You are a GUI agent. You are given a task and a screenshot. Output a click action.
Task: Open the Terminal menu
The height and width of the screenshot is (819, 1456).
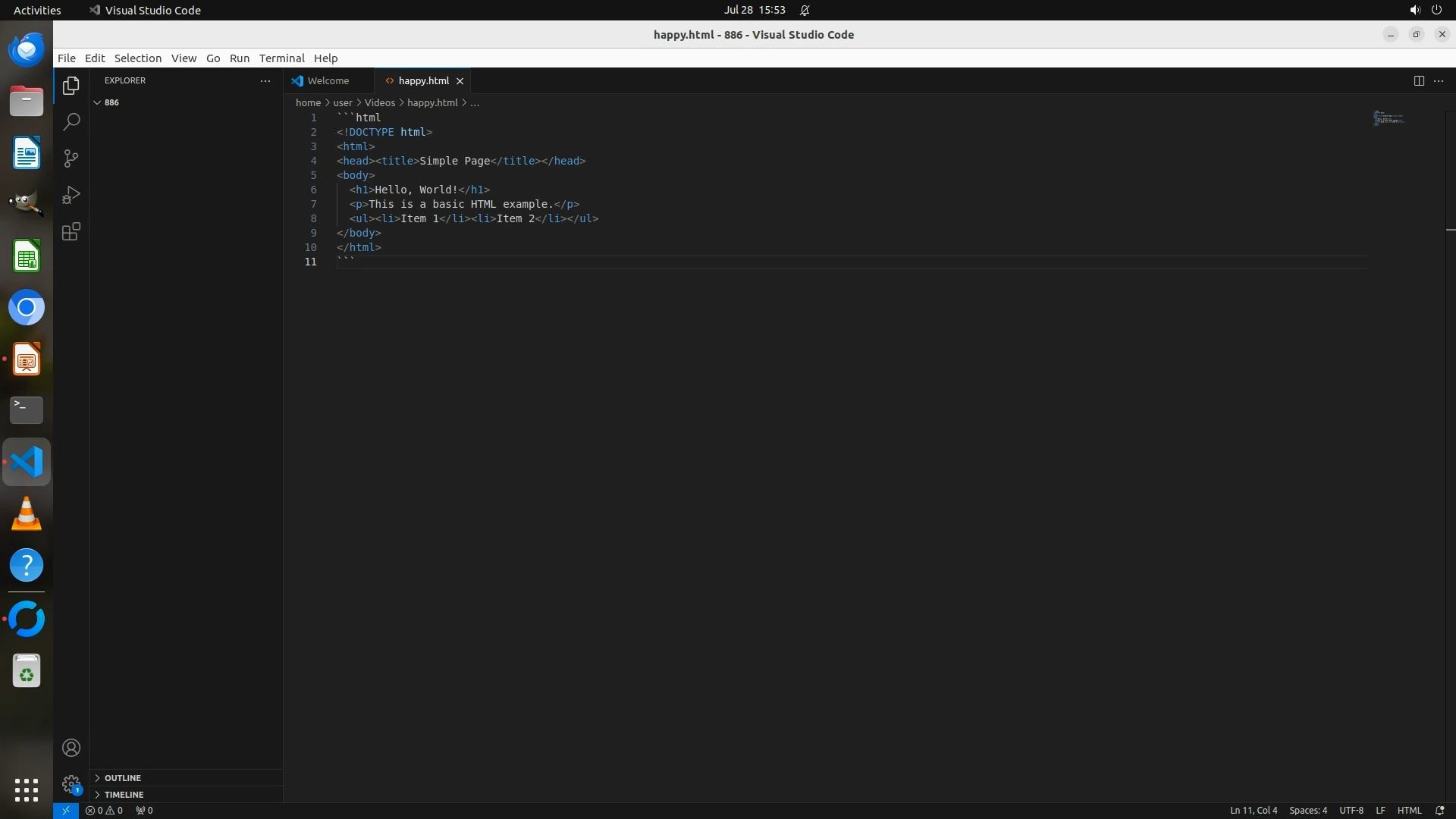point(281,58)
